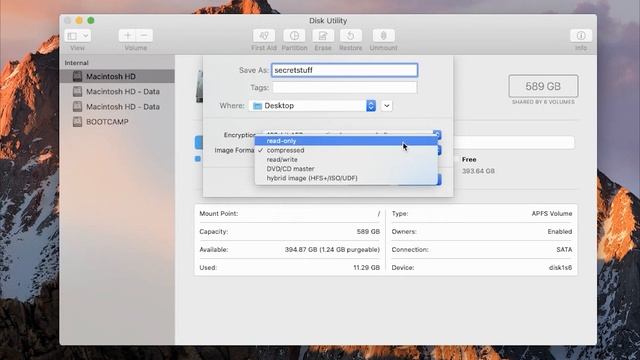
Task: Click the 11.29 GB used value
Action: (x=366, y=268)
